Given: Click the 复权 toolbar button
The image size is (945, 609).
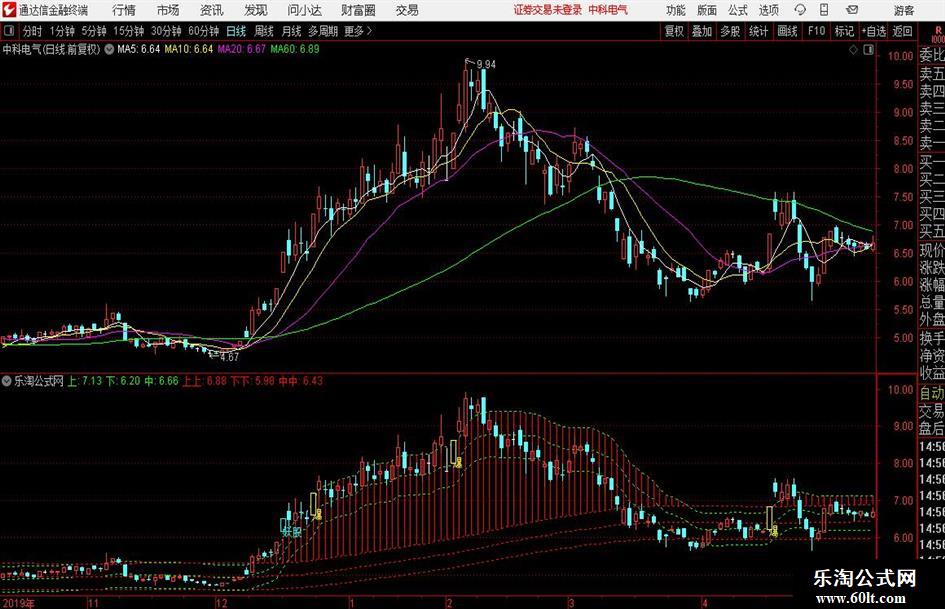Looking at the screenshot, I should (x=674, y=31).
